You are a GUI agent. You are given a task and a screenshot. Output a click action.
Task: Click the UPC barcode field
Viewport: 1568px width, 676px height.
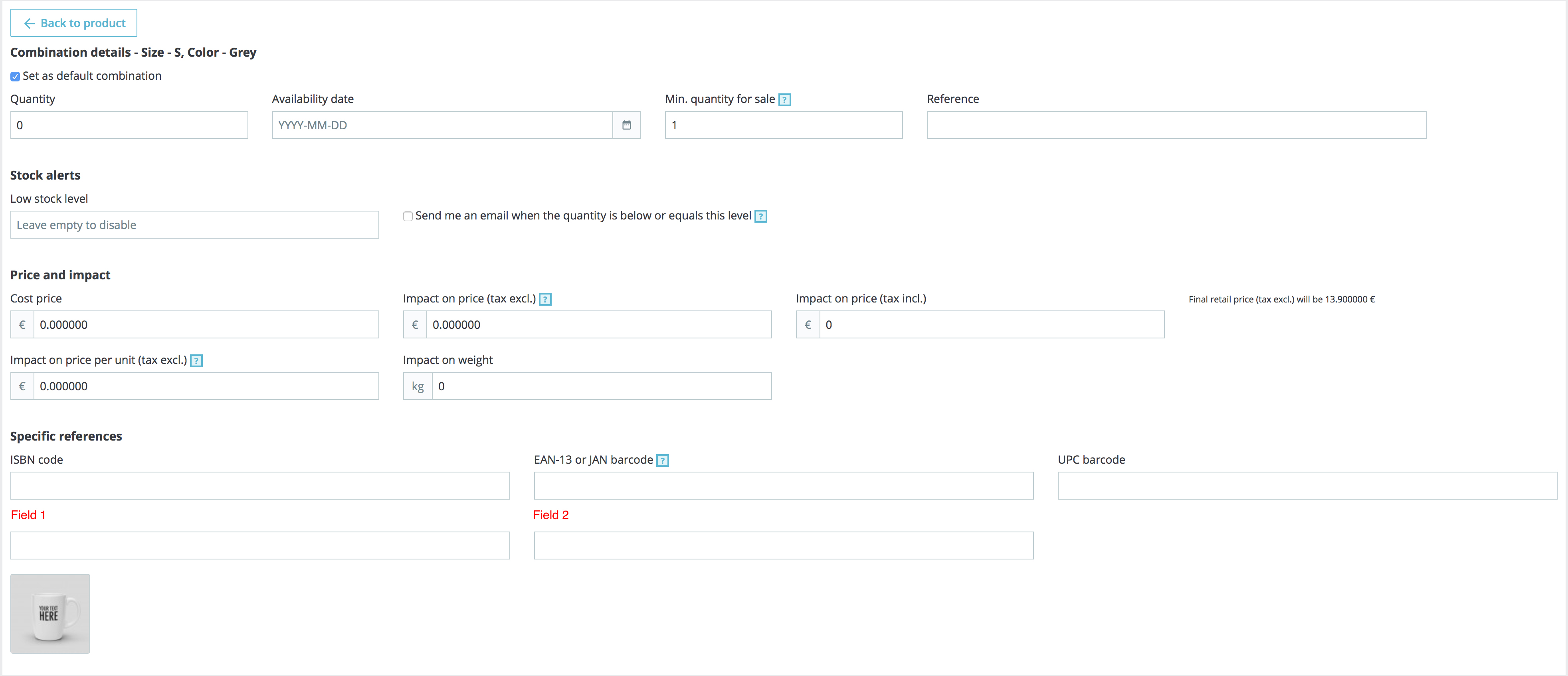pyautogui.click(x=1307, y=486)
